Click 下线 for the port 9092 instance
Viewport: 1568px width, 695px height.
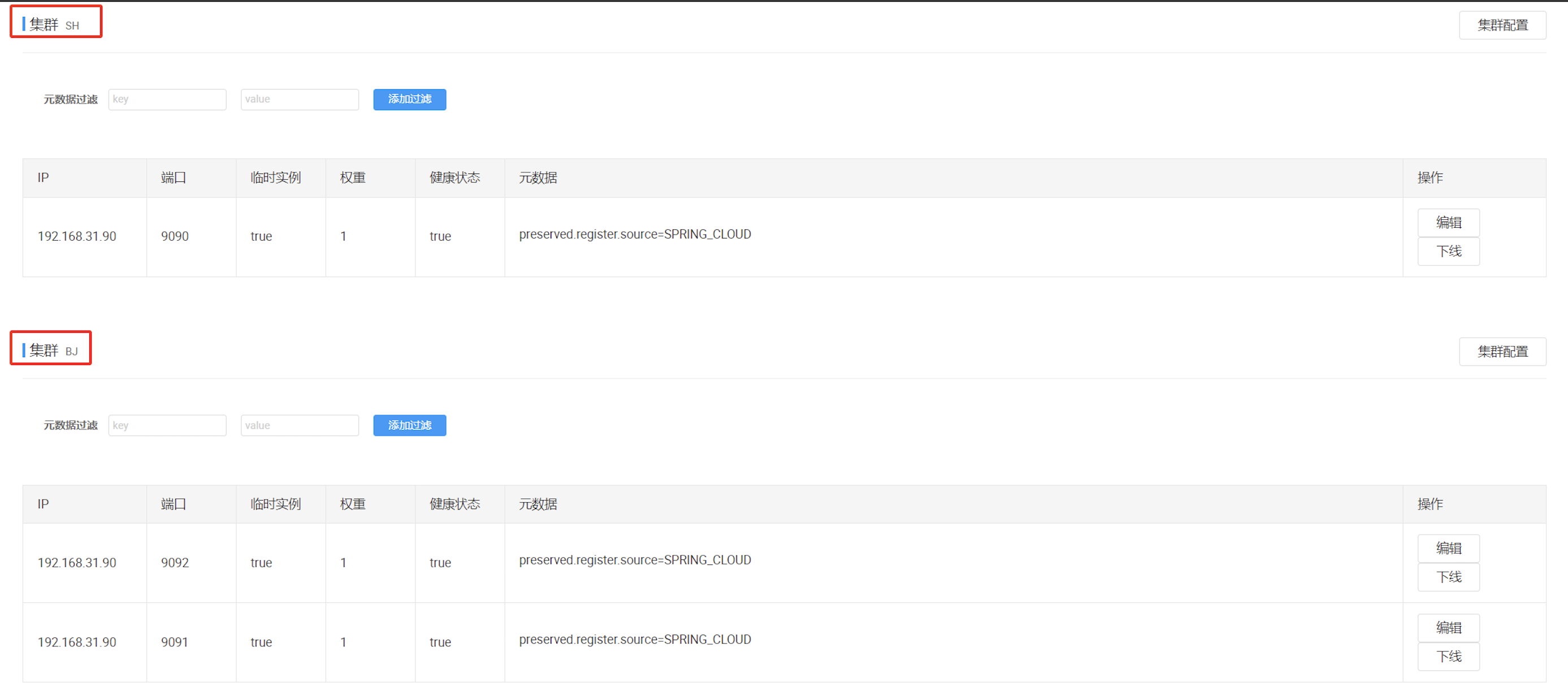point(1449,577)
